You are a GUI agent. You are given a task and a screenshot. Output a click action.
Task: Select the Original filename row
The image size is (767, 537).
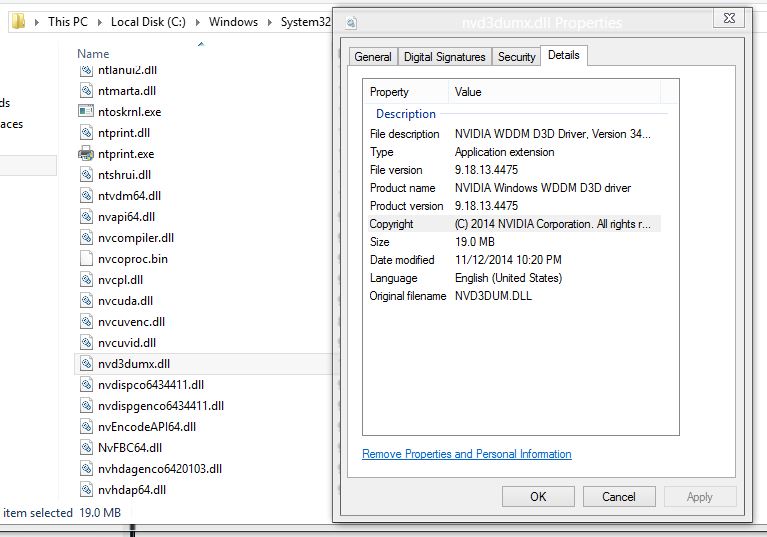click(514, 296)
